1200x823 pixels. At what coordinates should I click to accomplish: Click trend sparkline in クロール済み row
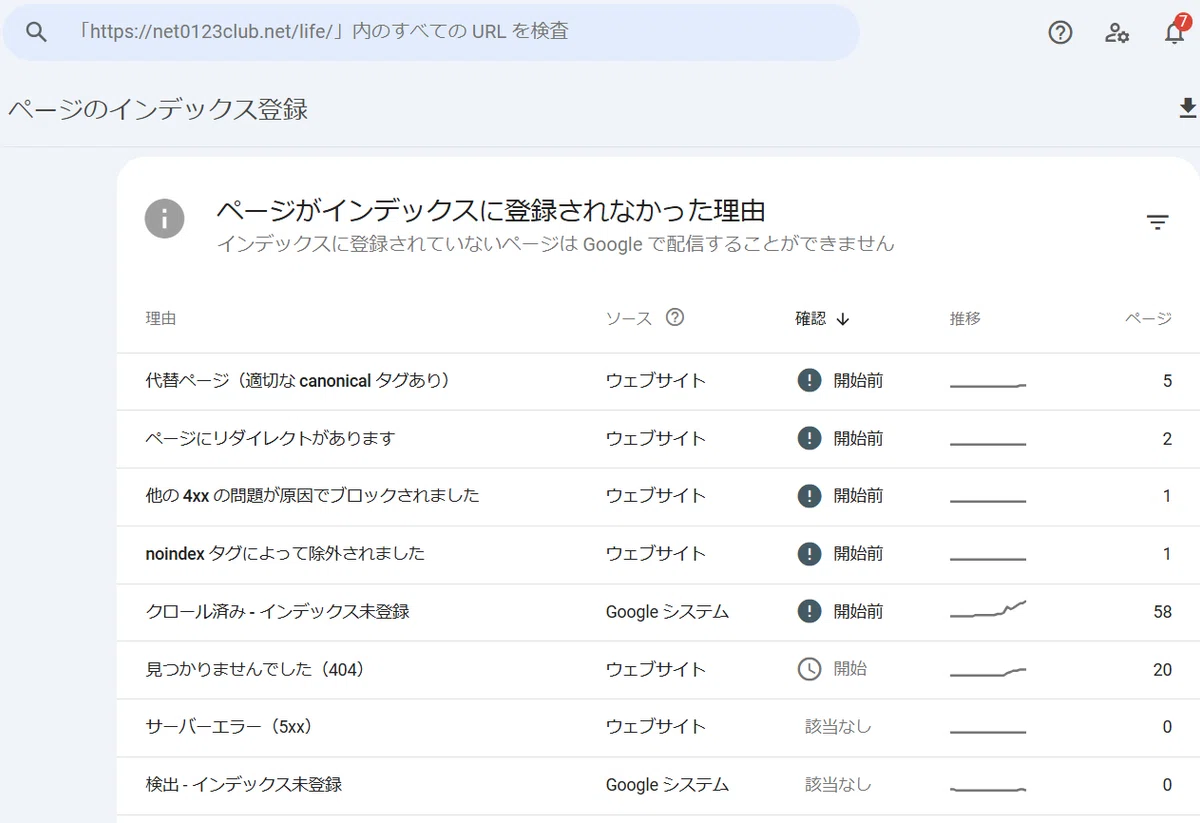pyautogui.click(x=988, y=609)
